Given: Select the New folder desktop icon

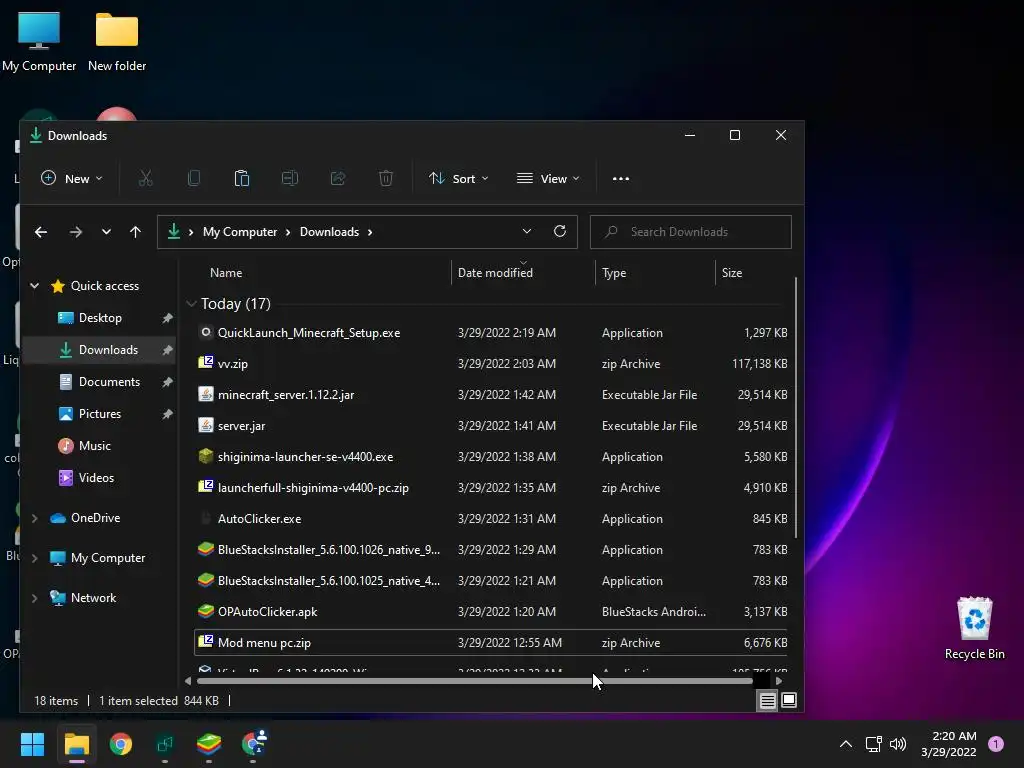Looking at the screenshot, I should [x=117, y=40].
